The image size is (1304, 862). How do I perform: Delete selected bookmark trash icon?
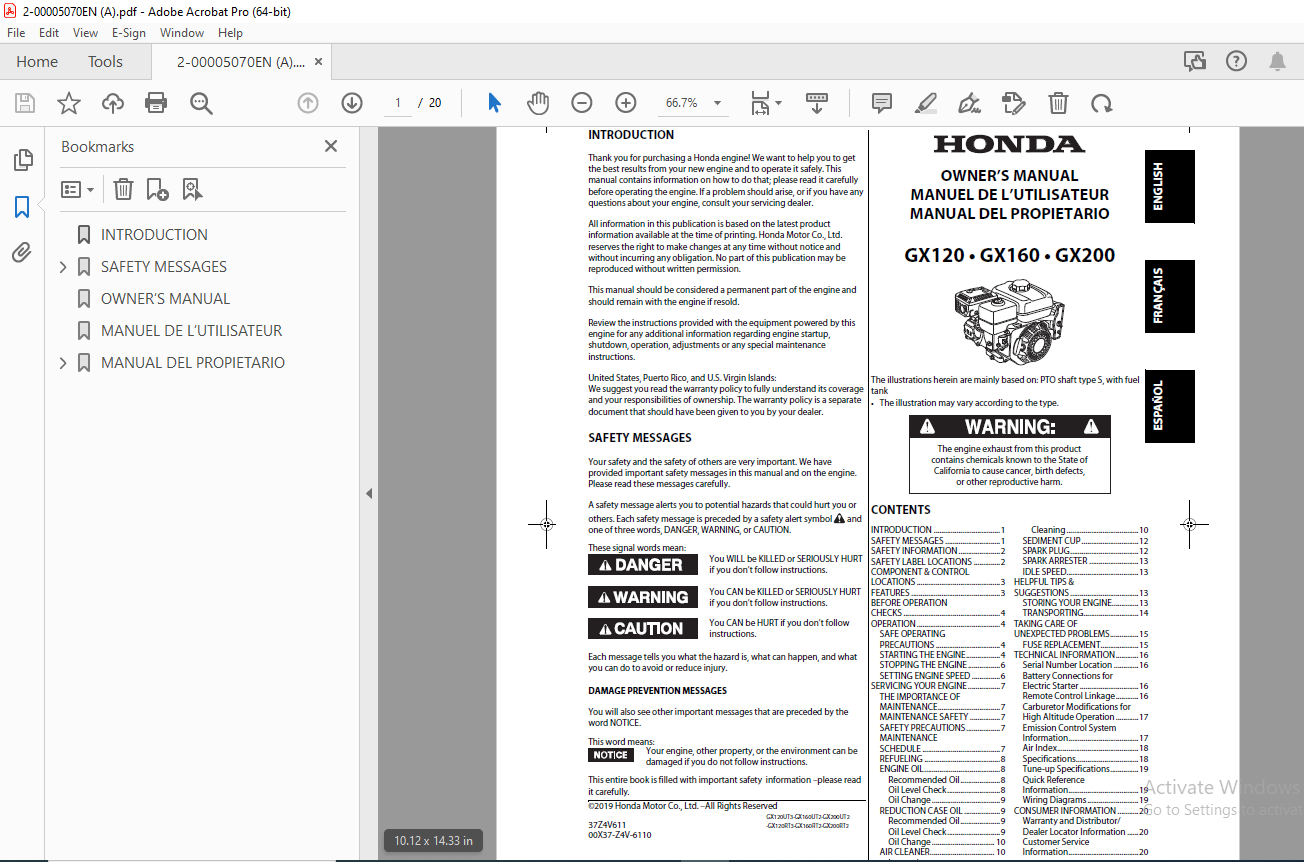click(x=123, y=189)
